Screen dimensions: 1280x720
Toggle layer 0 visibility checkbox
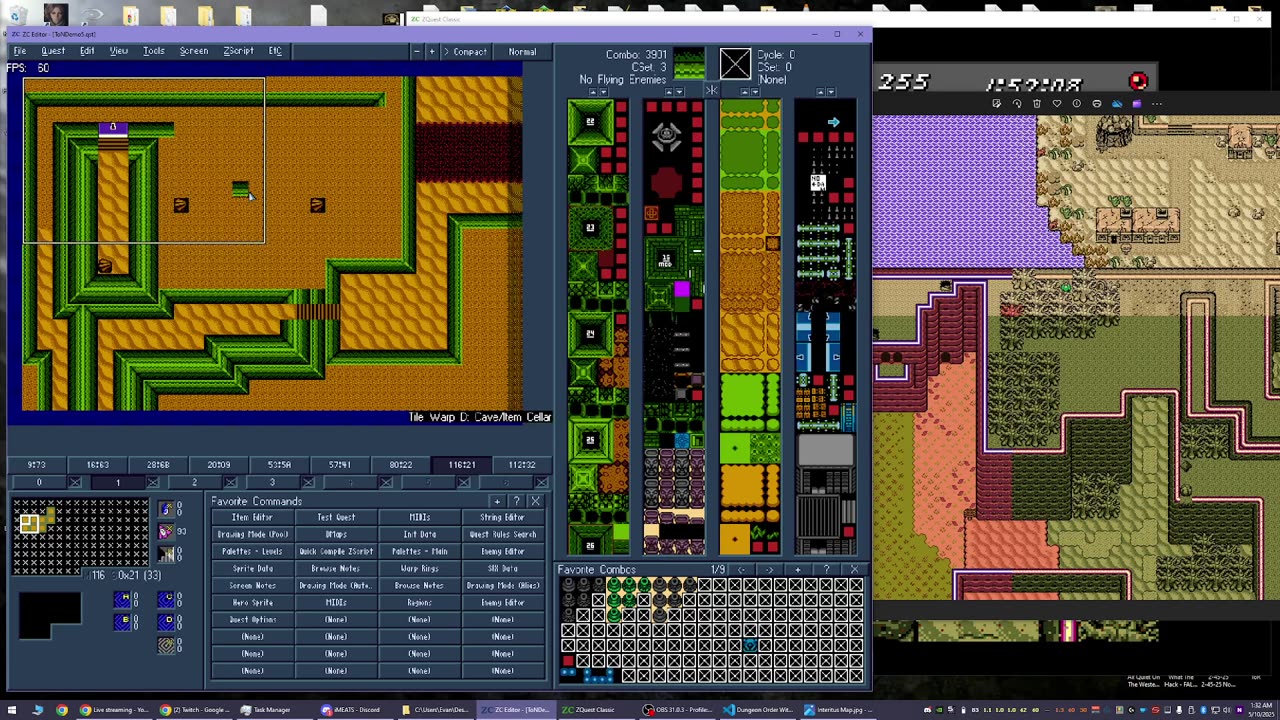pos(75,482)
